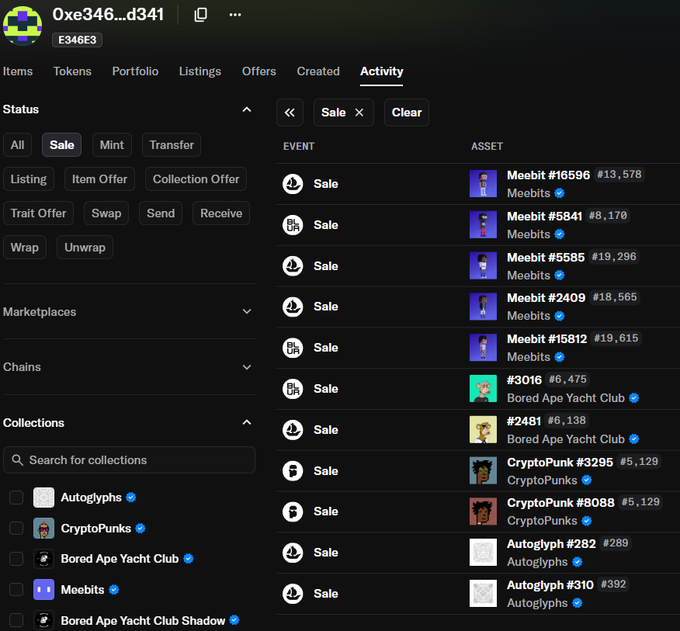Click Bored Ape Yacht Club logo in sidebar
The height and width of the screenshot is (631, 680).
coord(44,559)
